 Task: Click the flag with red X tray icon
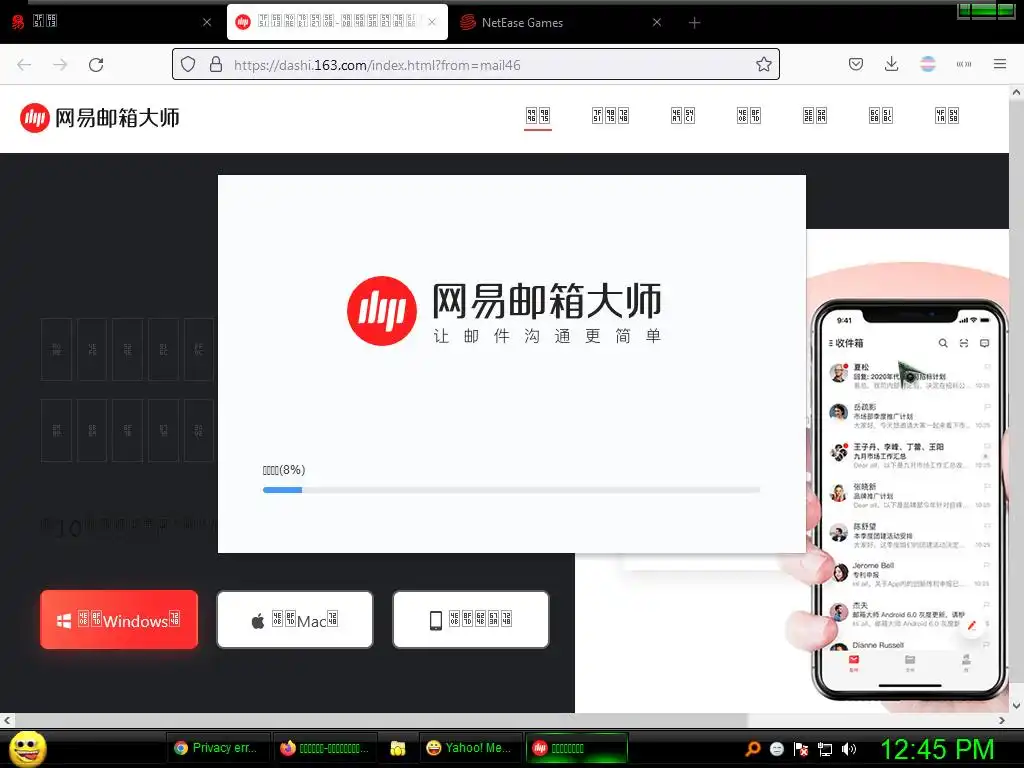click(x=801, y=749)
